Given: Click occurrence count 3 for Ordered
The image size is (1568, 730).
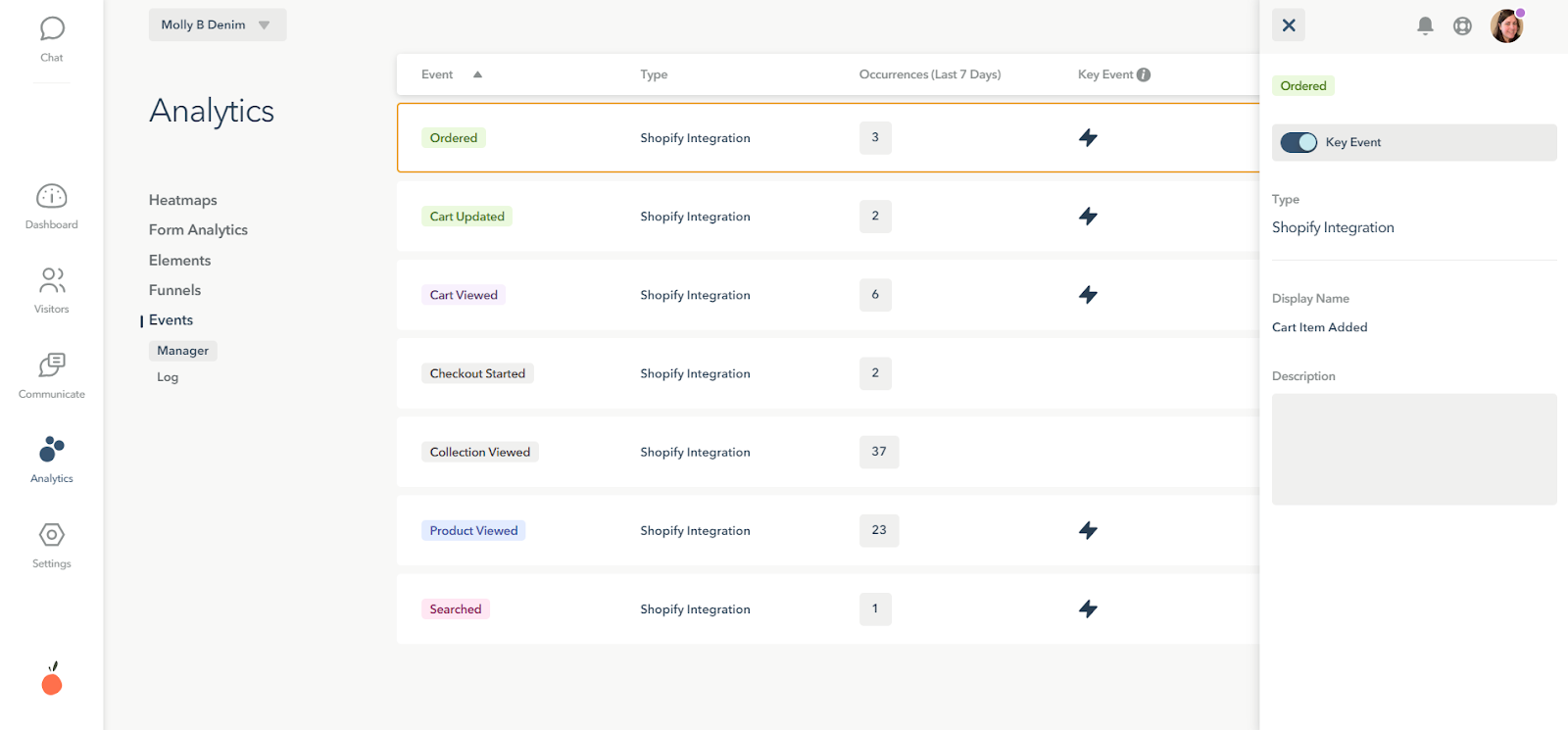Looking at the screenshot, I should [875, 137].
